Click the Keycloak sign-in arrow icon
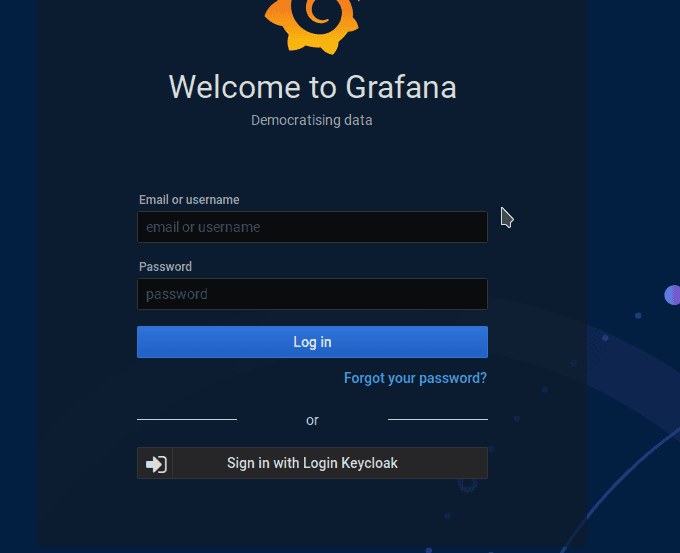 [156, 464]
